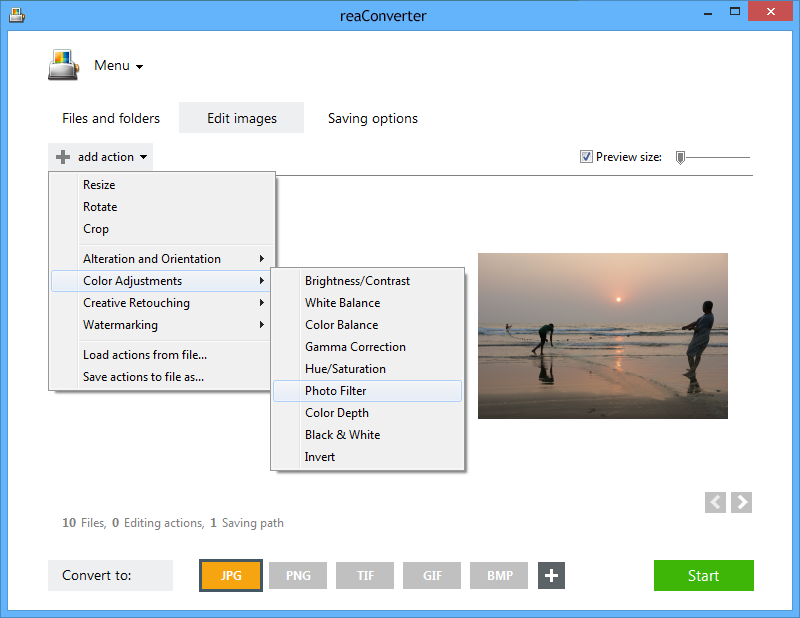Viewport: 800px width, 618px height.
Task: Select Black & White adjustment
Action: click(367, 435)
